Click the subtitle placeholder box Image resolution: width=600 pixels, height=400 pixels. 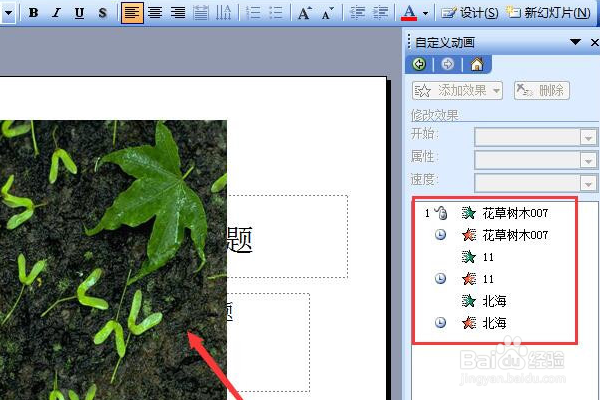tap(268, 342)
